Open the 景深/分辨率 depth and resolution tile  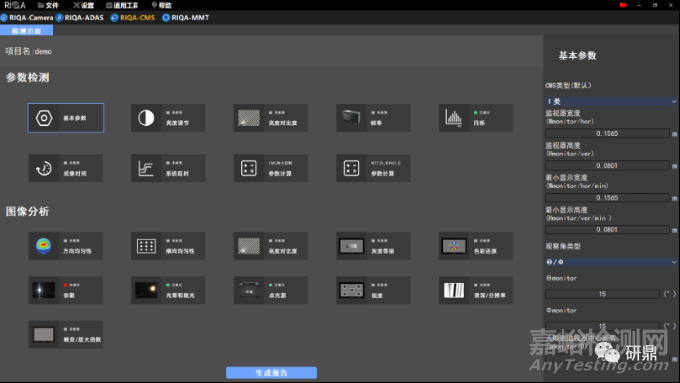pos(476,290)
